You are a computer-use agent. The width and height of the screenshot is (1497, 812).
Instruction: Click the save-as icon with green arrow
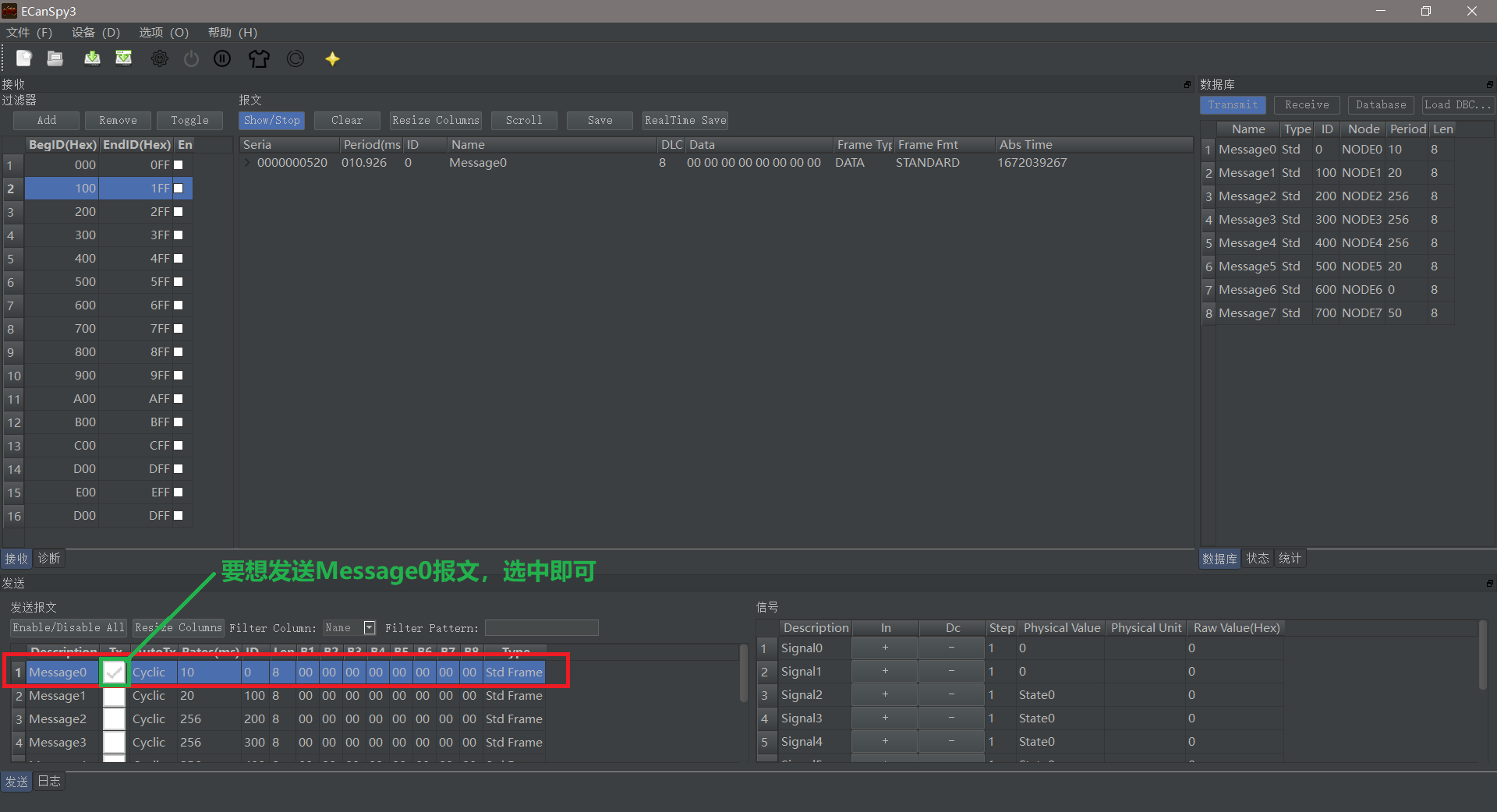[124, 58]
